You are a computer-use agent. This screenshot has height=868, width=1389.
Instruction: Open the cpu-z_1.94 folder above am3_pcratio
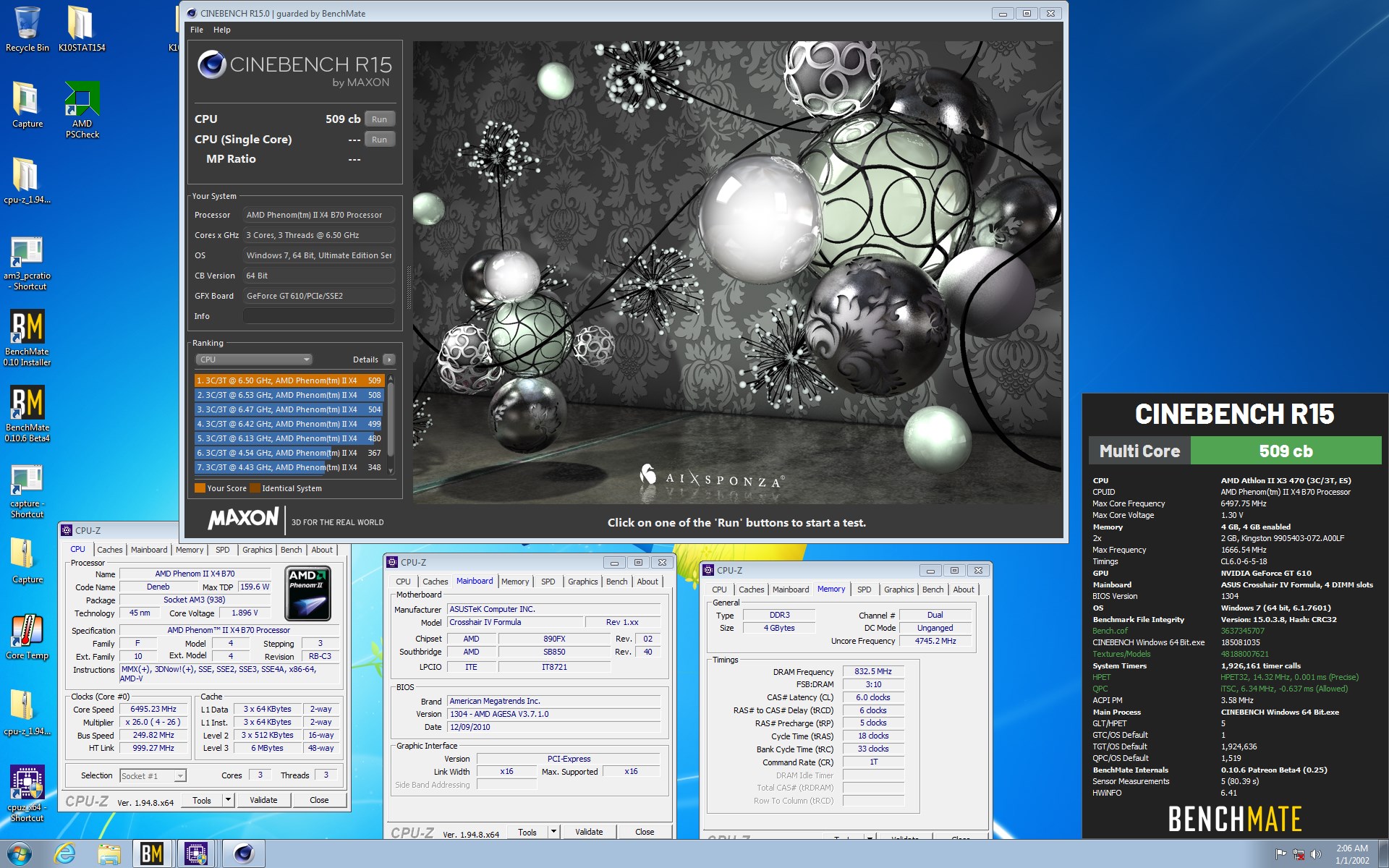pyautogui.click(x=27, y=181)
